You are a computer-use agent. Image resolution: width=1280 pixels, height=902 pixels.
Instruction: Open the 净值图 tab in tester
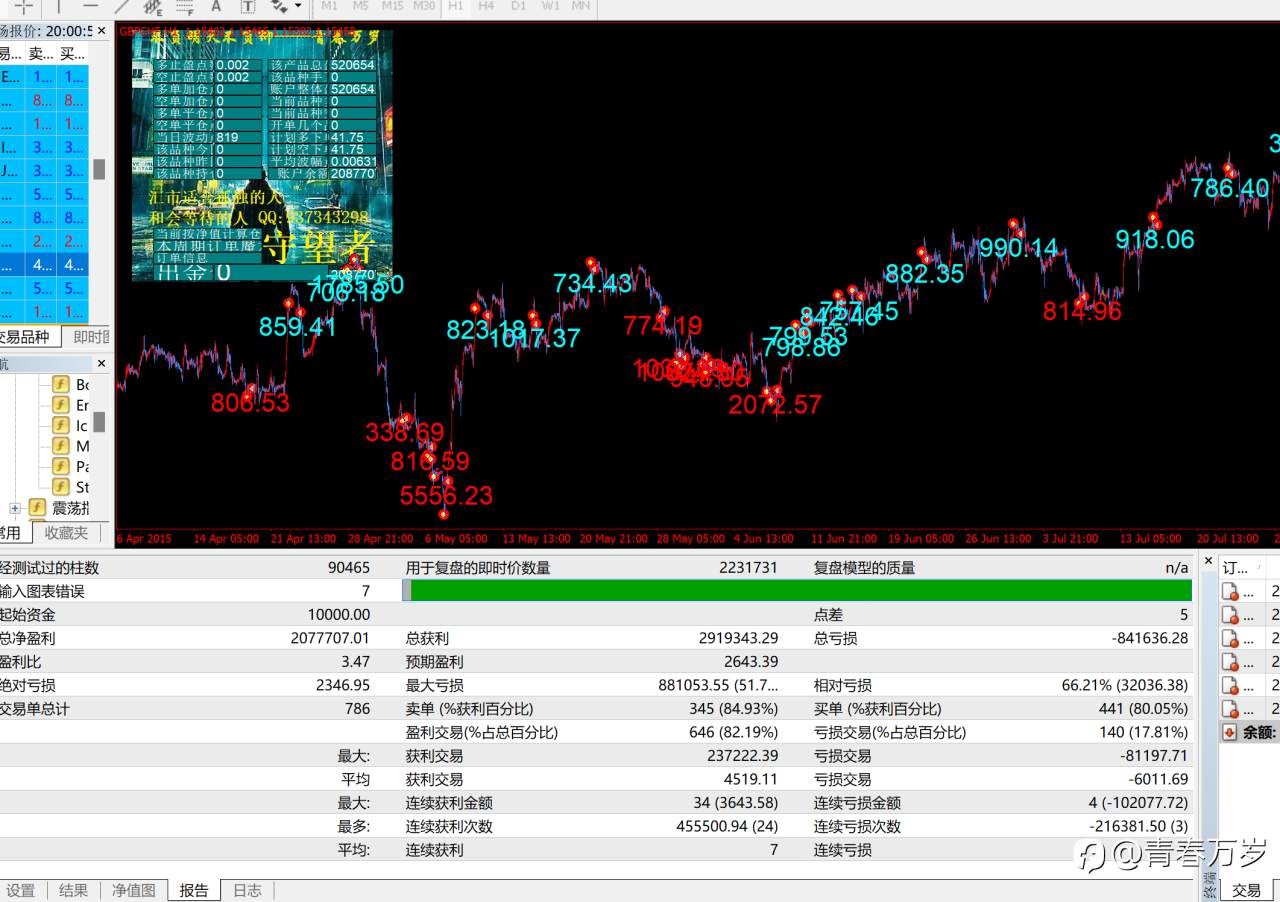pyautogui.click(x=133, y=890)
